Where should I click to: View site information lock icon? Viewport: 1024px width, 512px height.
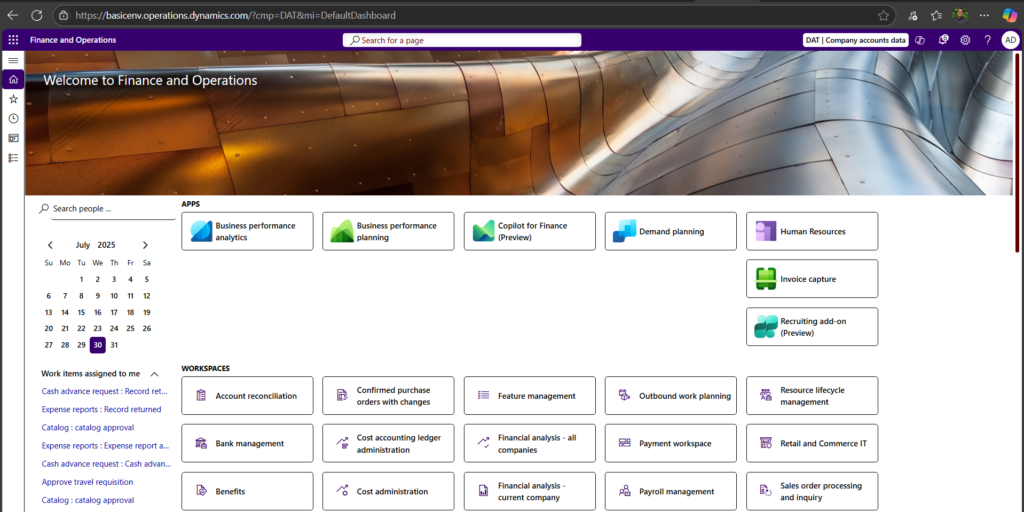[x=62, y=15]
